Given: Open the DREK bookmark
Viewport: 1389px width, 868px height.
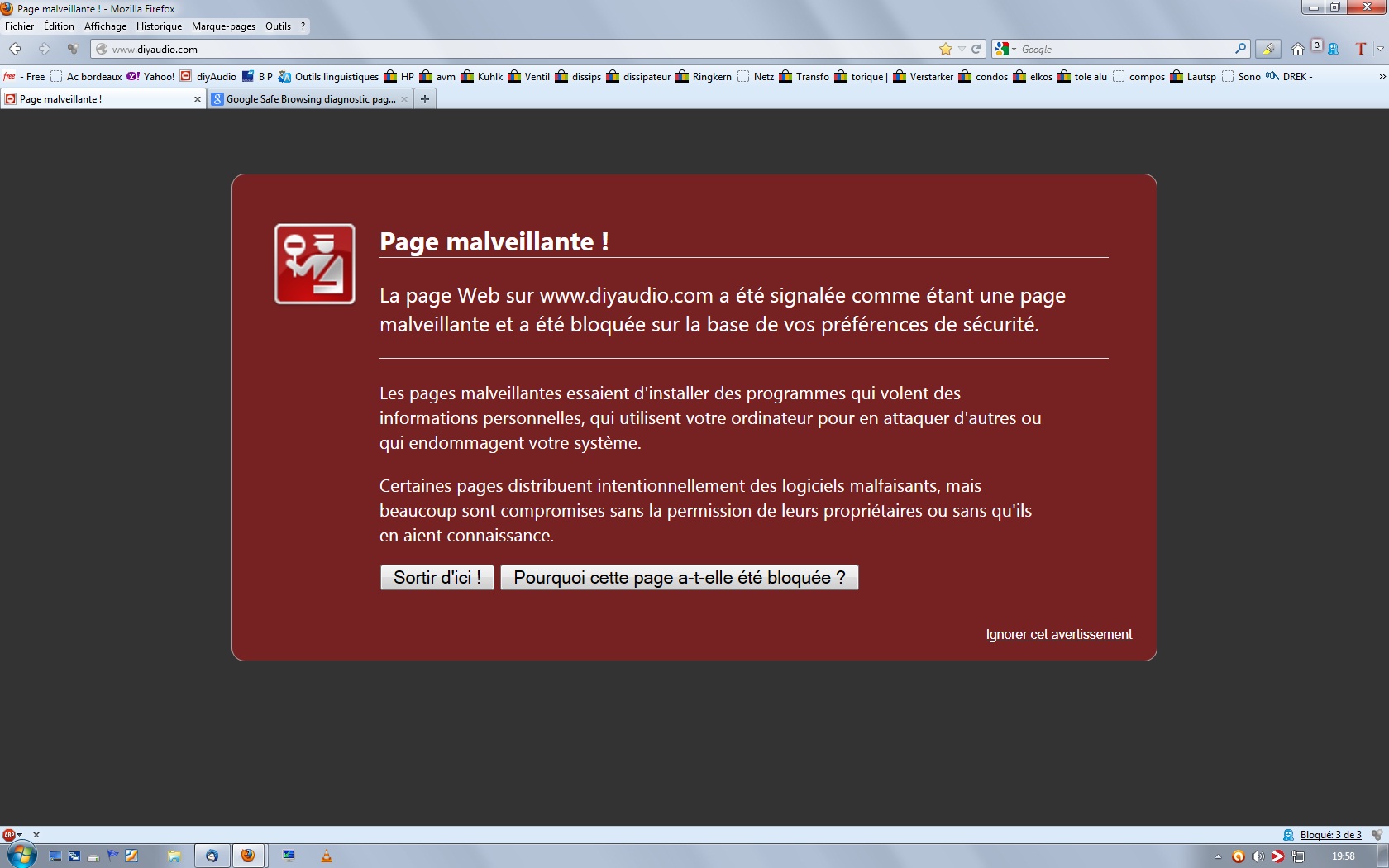Looking at the screenshot, I should point(1289,76).
